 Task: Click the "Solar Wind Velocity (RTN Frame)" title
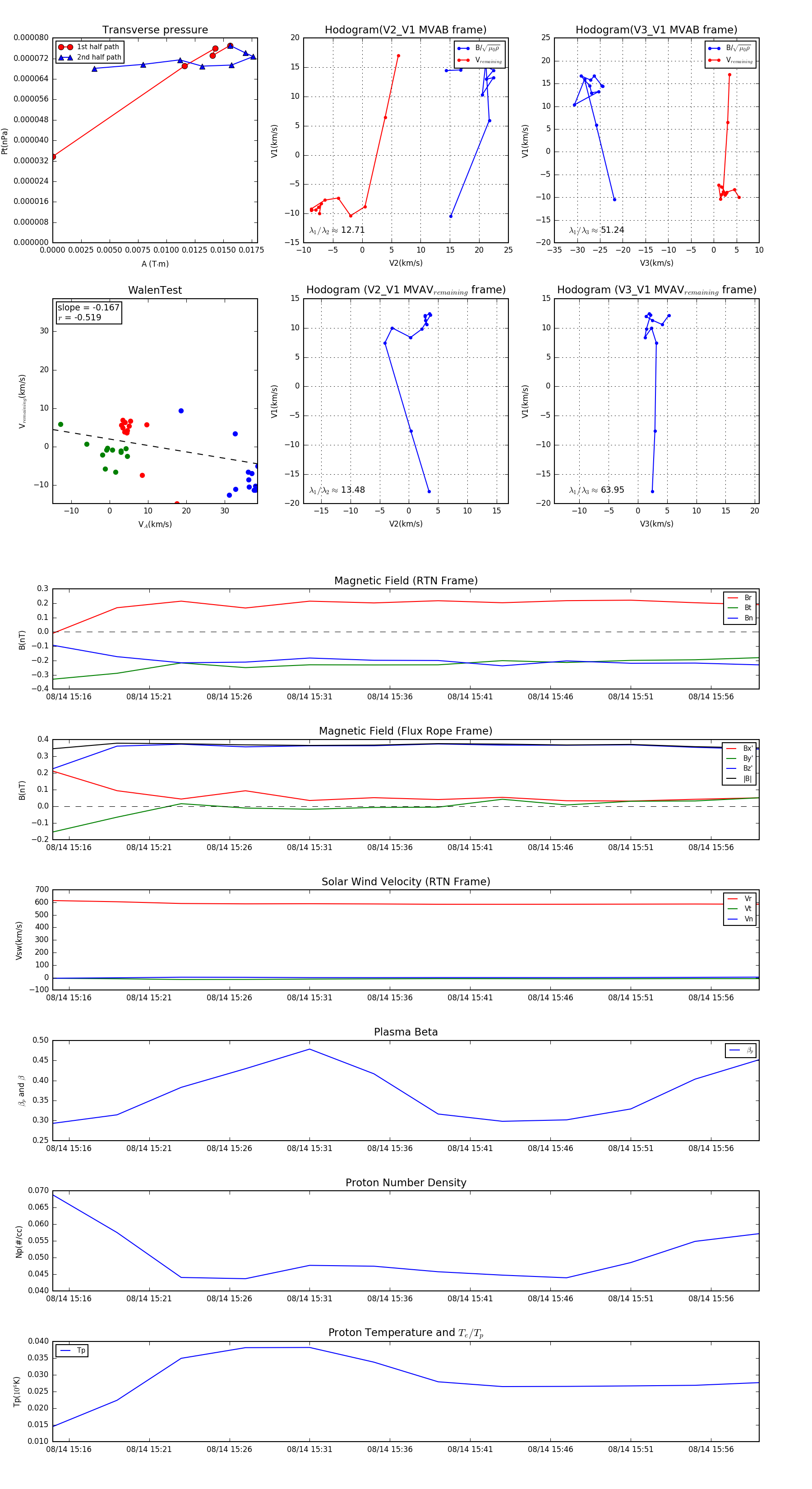tap(406, 882)
